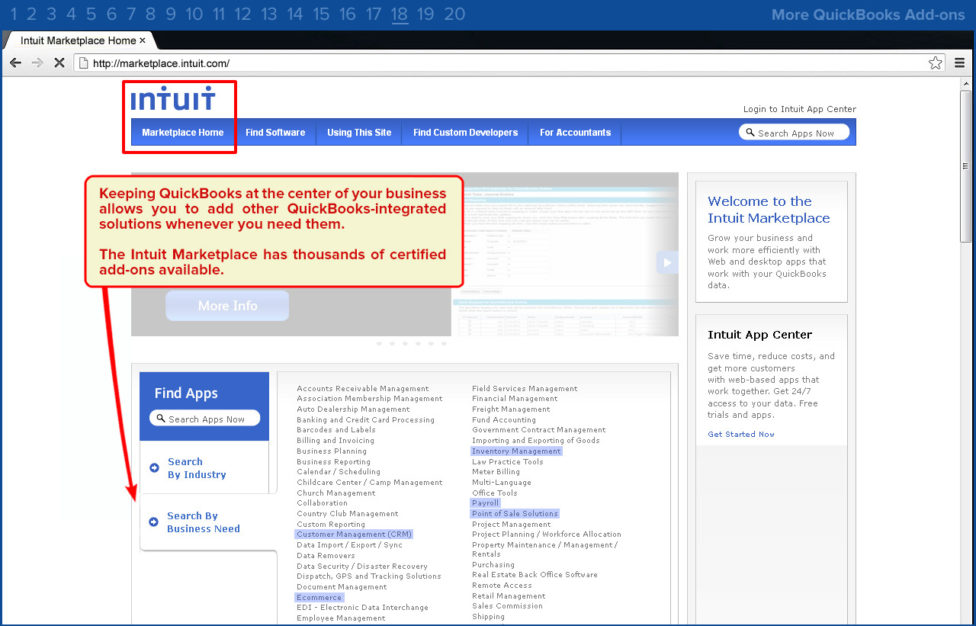Open Association Membership Management category

pos(370,399)
